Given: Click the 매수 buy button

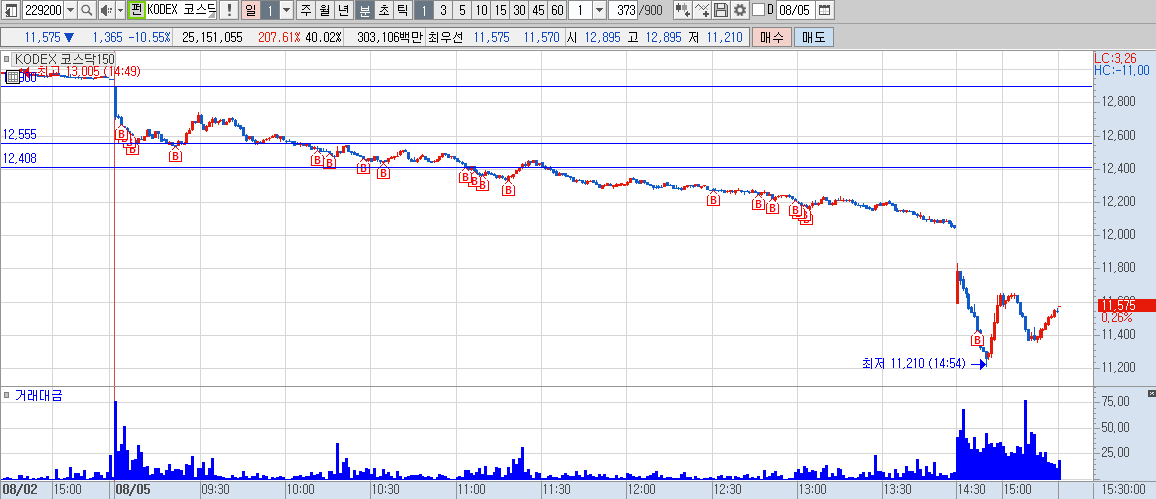Looking at the screenshot, I should (x=771, y=38).
